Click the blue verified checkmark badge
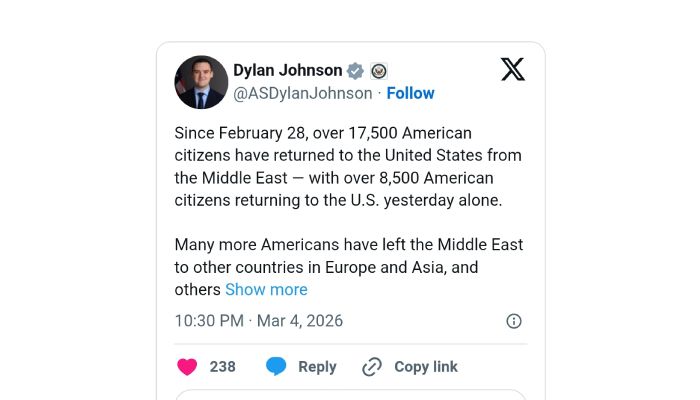 (355, 71)
